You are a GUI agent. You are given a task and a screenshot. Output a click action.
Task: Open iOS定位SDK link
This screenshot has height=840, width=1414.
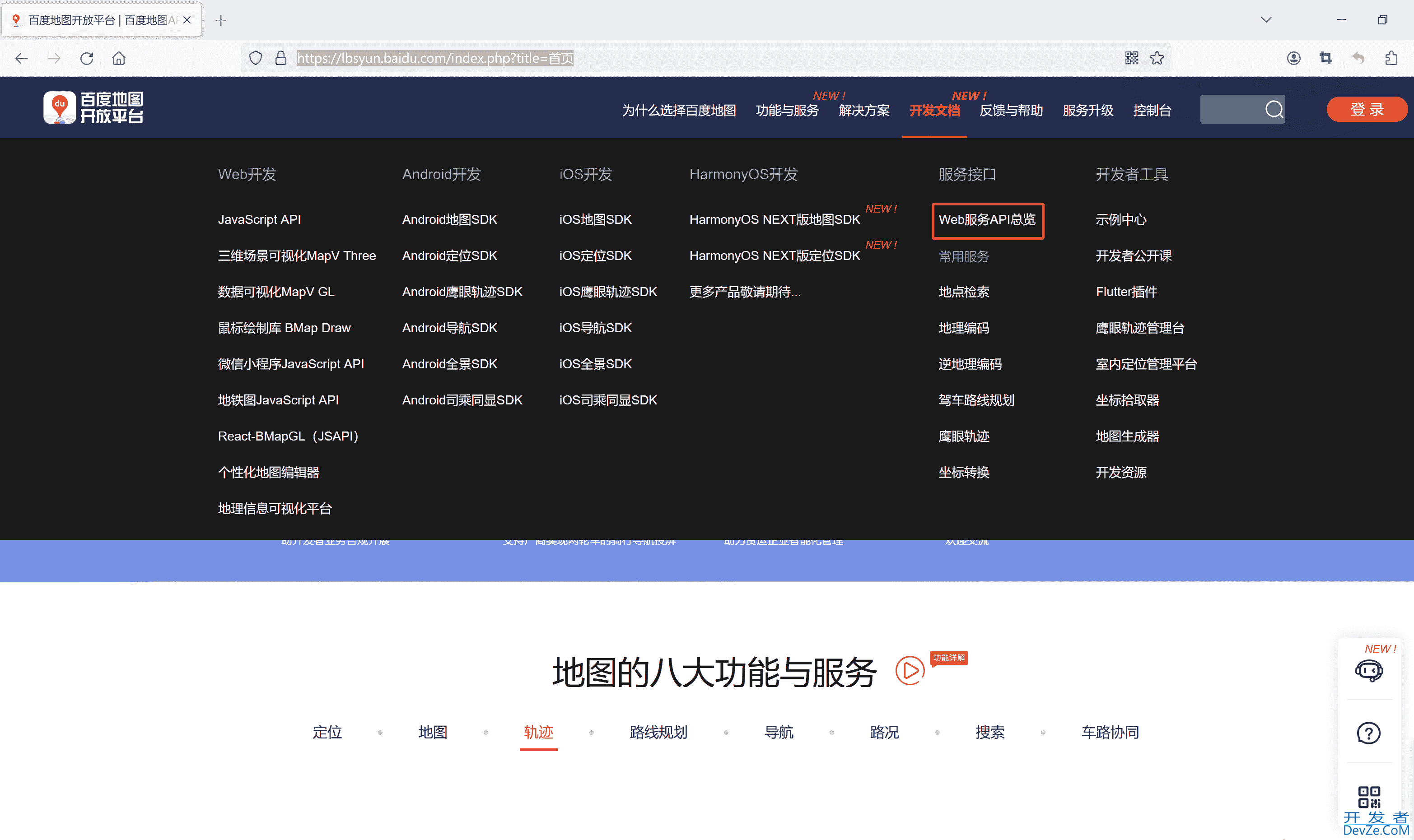tap(595, 256)
